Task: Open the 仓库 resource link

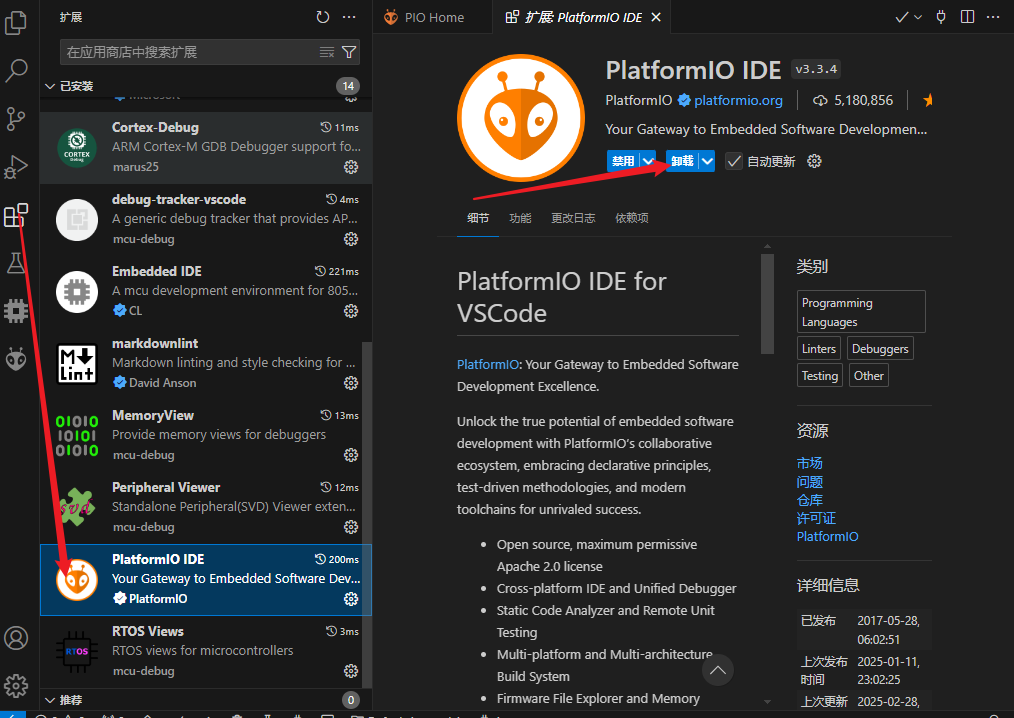Action: [x=810, y=500]
